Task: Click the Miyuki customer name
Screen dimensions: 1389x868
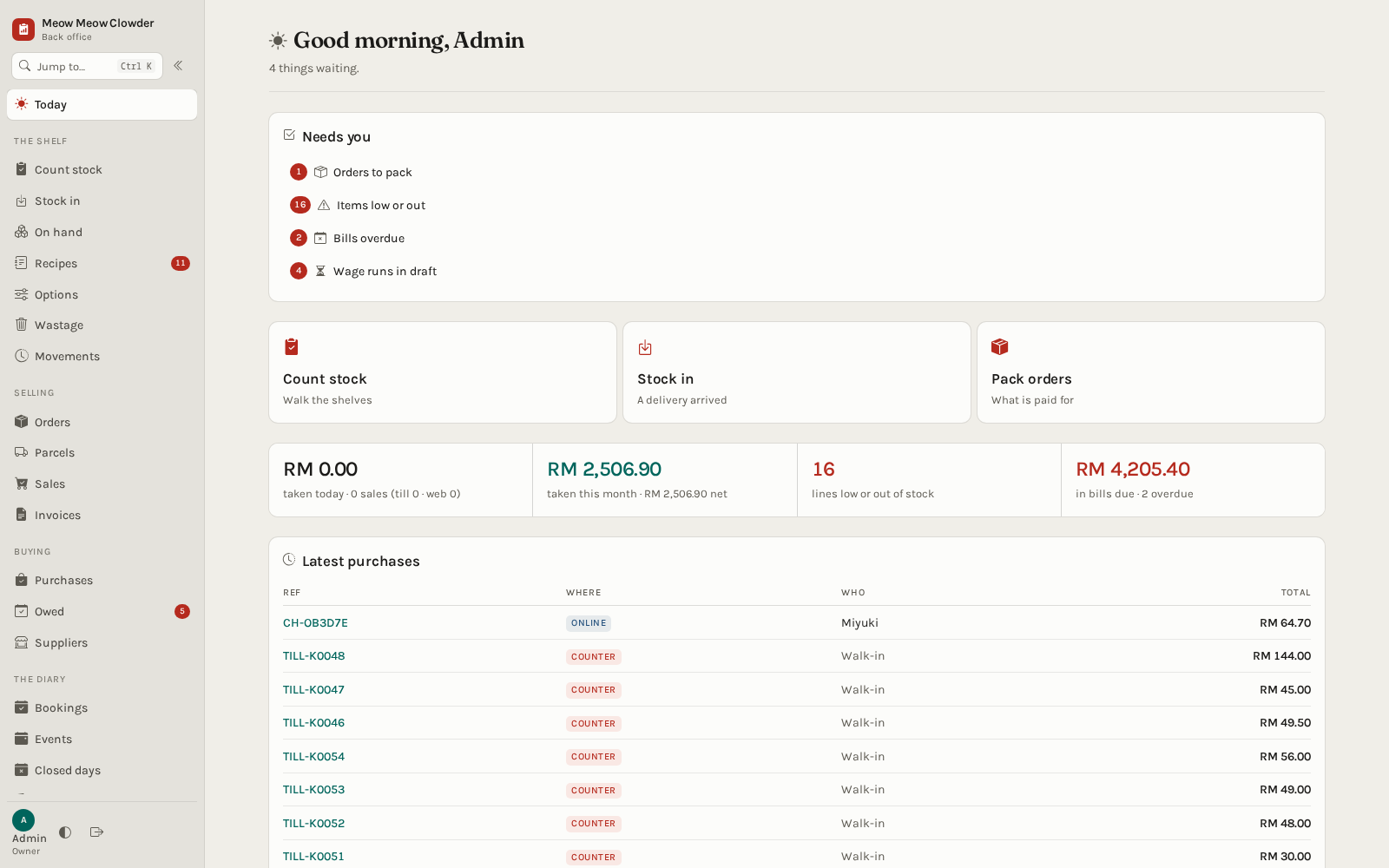Action: (x=859, y=623)
